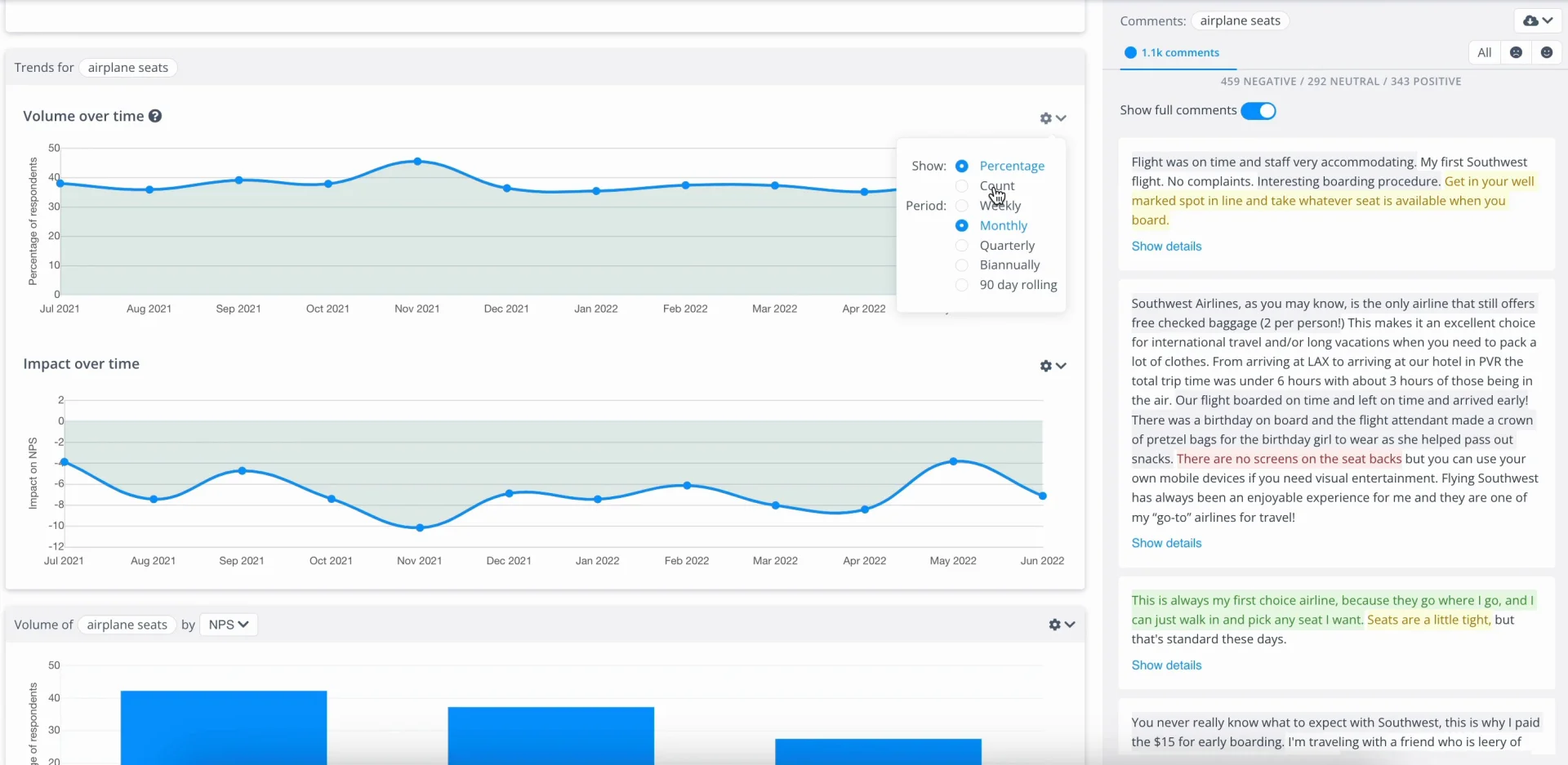Click airplane seats tag next to Comments
The width and height of the screenshot is (1568, 765).
click(1240, 20)
